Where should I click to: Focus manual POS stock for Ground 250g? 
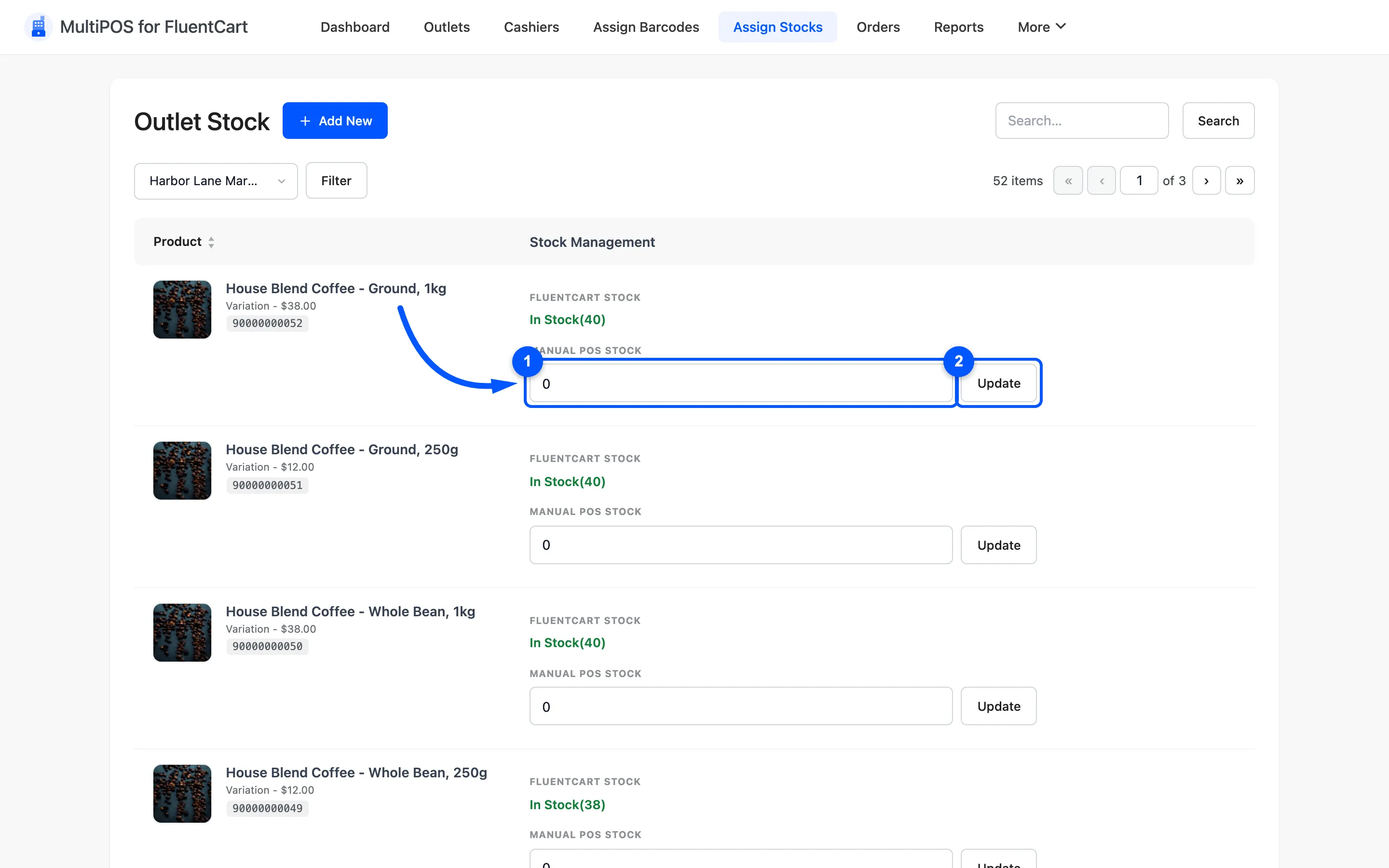click(x=740, y=545)
